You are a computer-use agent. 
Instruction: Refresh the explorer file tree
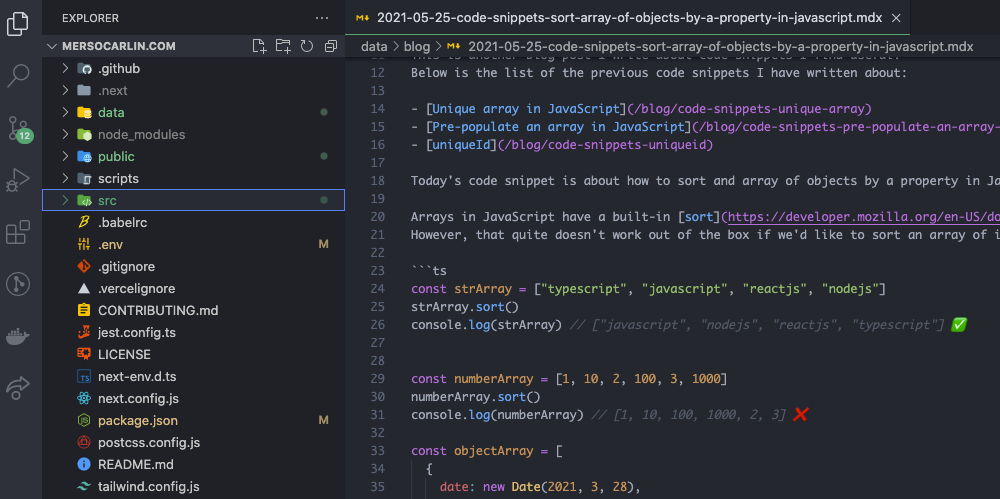307,46
